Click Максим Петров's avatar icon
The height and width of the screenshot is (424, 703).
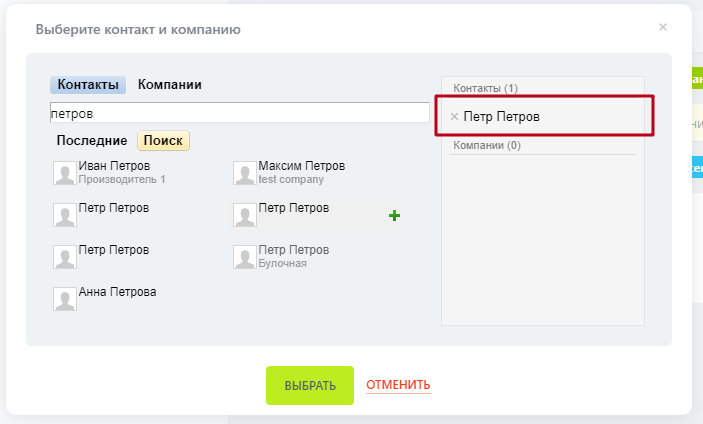(245, 173)
